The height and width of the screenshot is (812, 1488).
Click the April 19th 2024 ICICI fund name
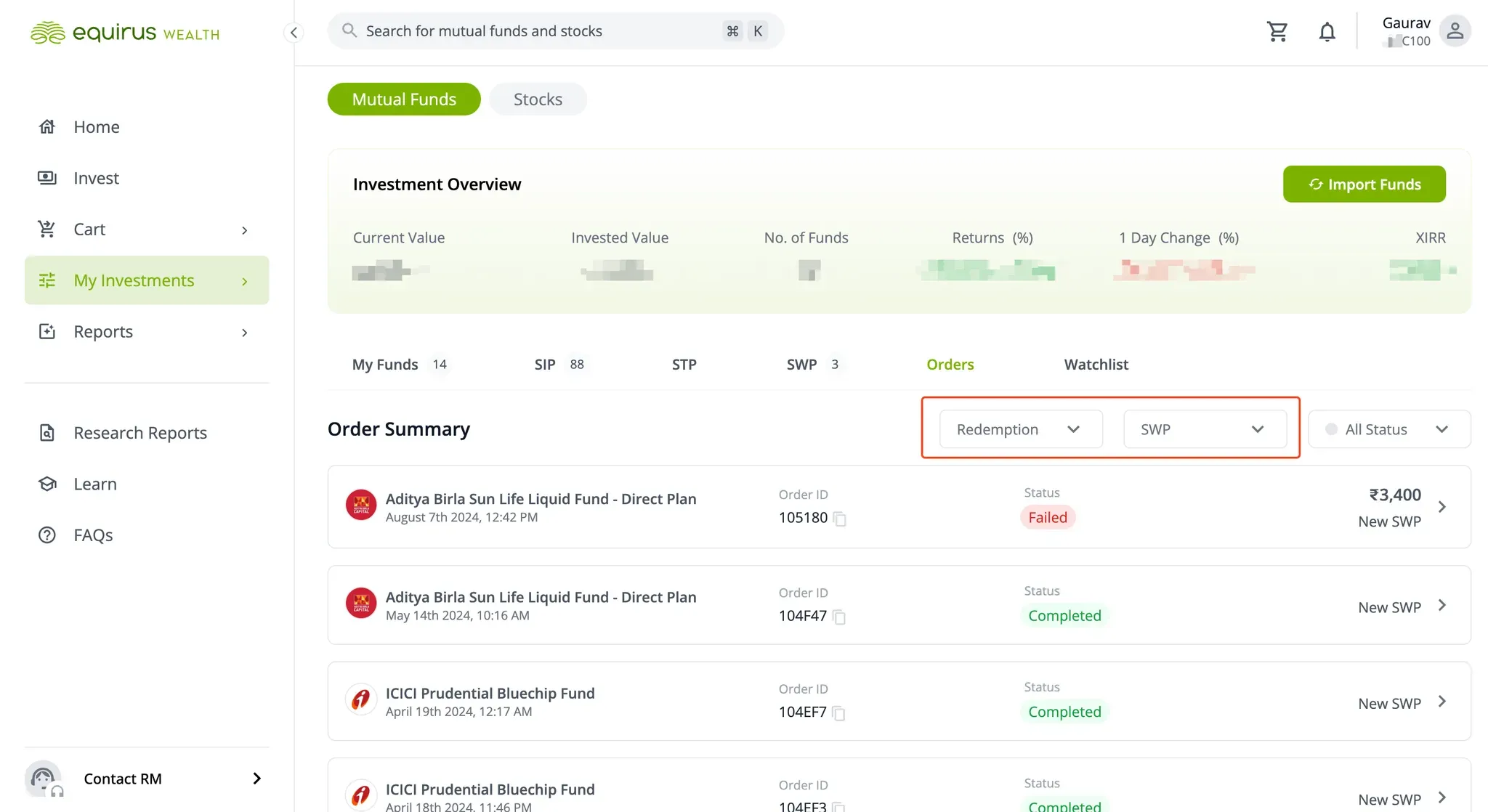tap(490, 694)
